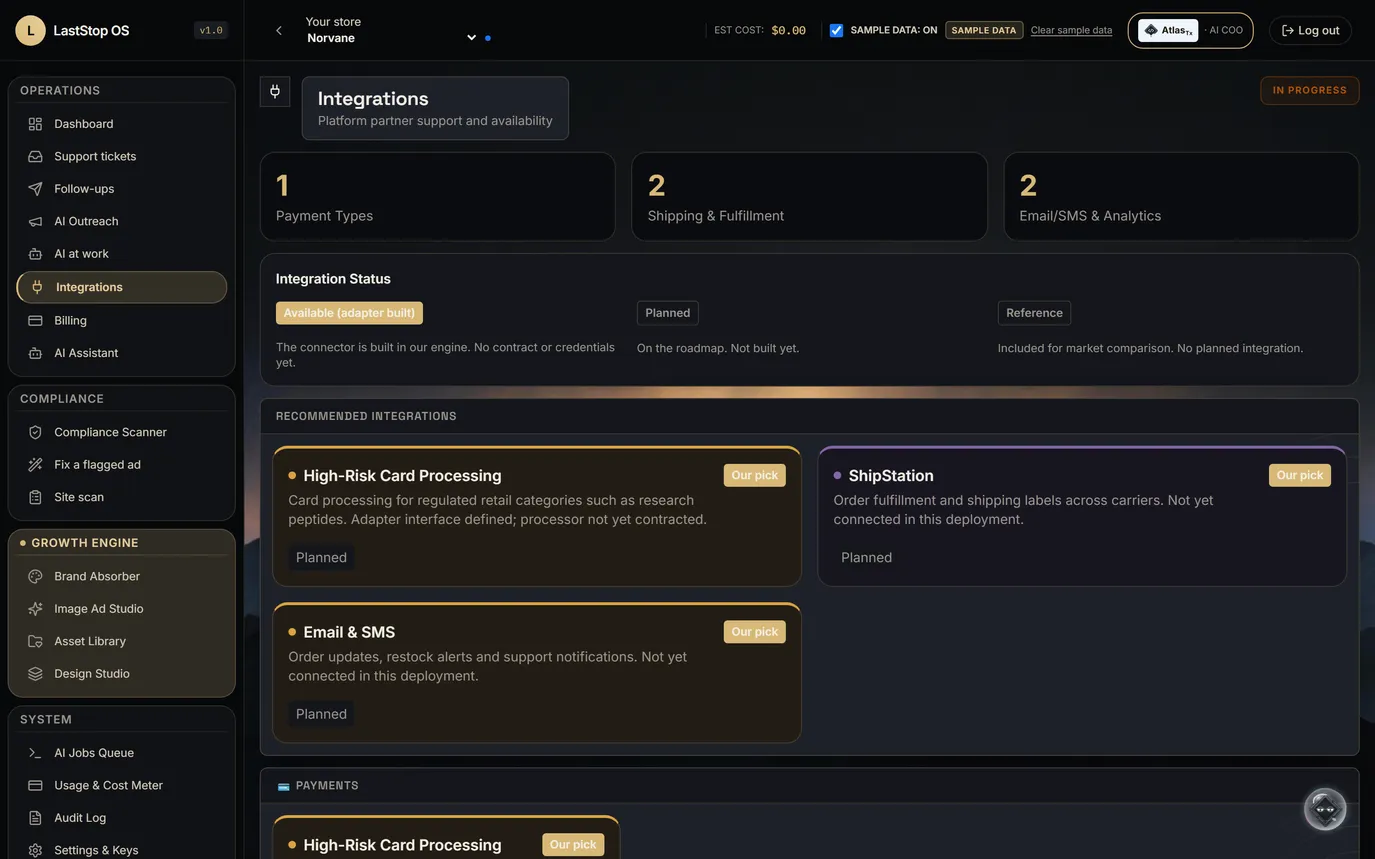Open the Email & SMS integration card

tap(537, 673)
